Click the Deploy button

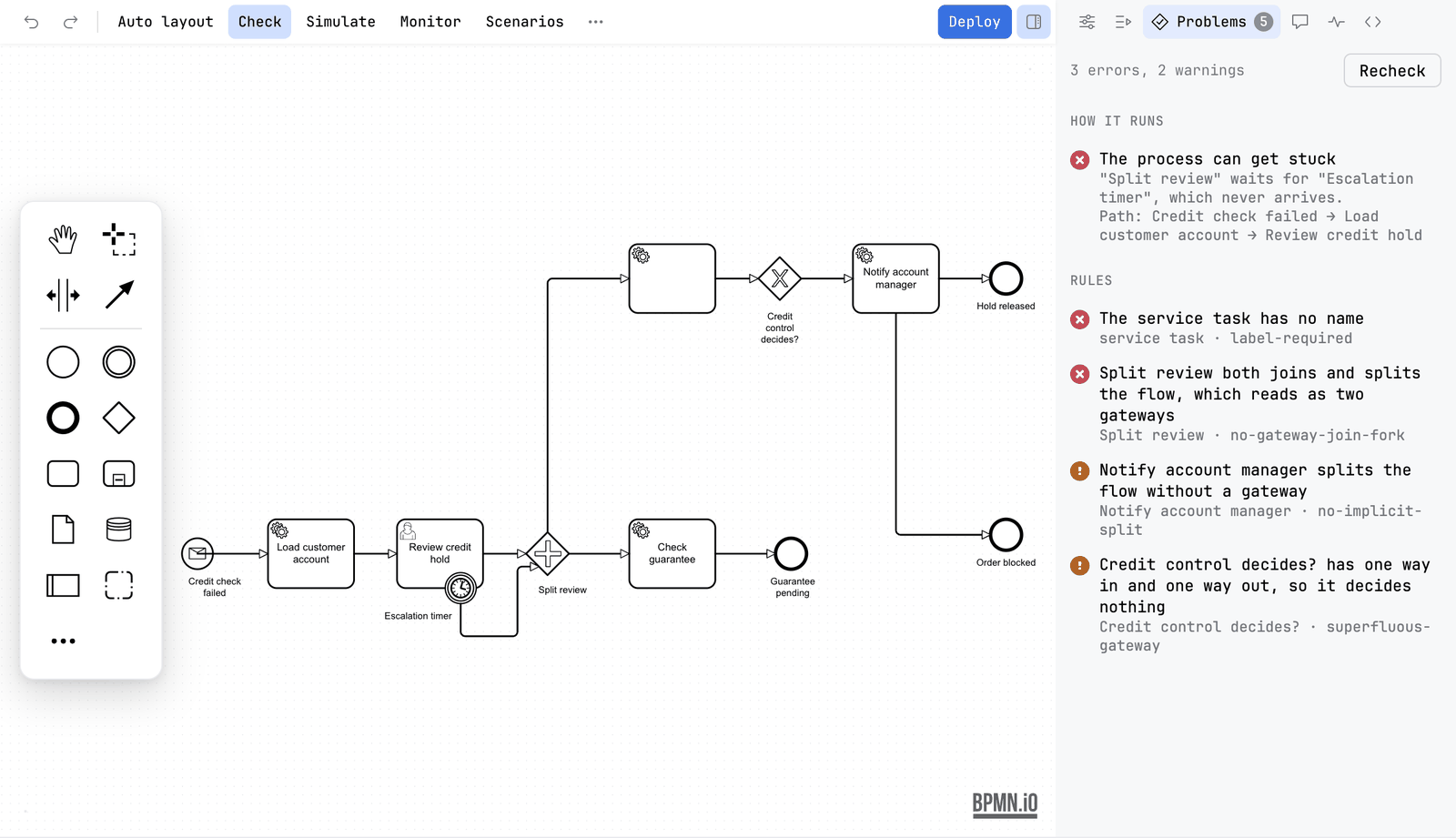pos(974,22)
